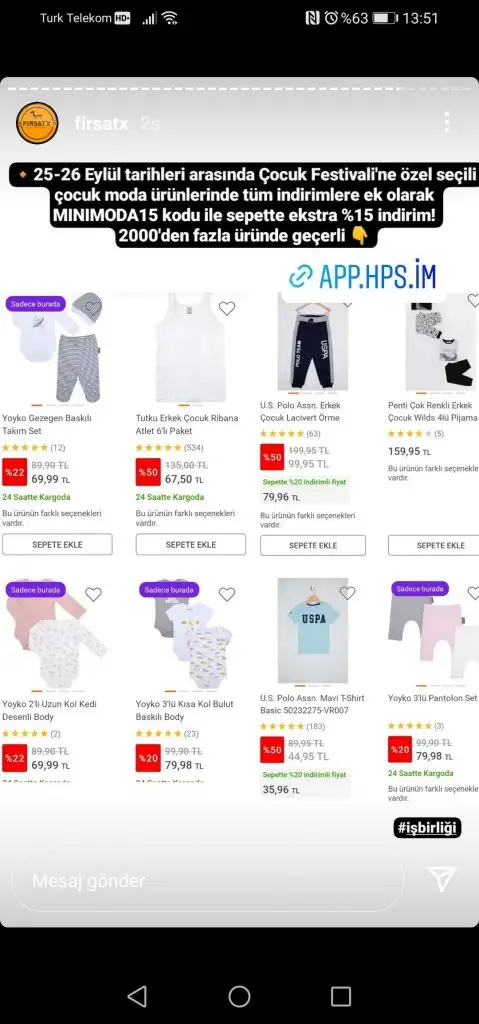Open the APP.HPS.İM link sticker
This screenshot has width=479, height=1024.
tap(362, 276)
